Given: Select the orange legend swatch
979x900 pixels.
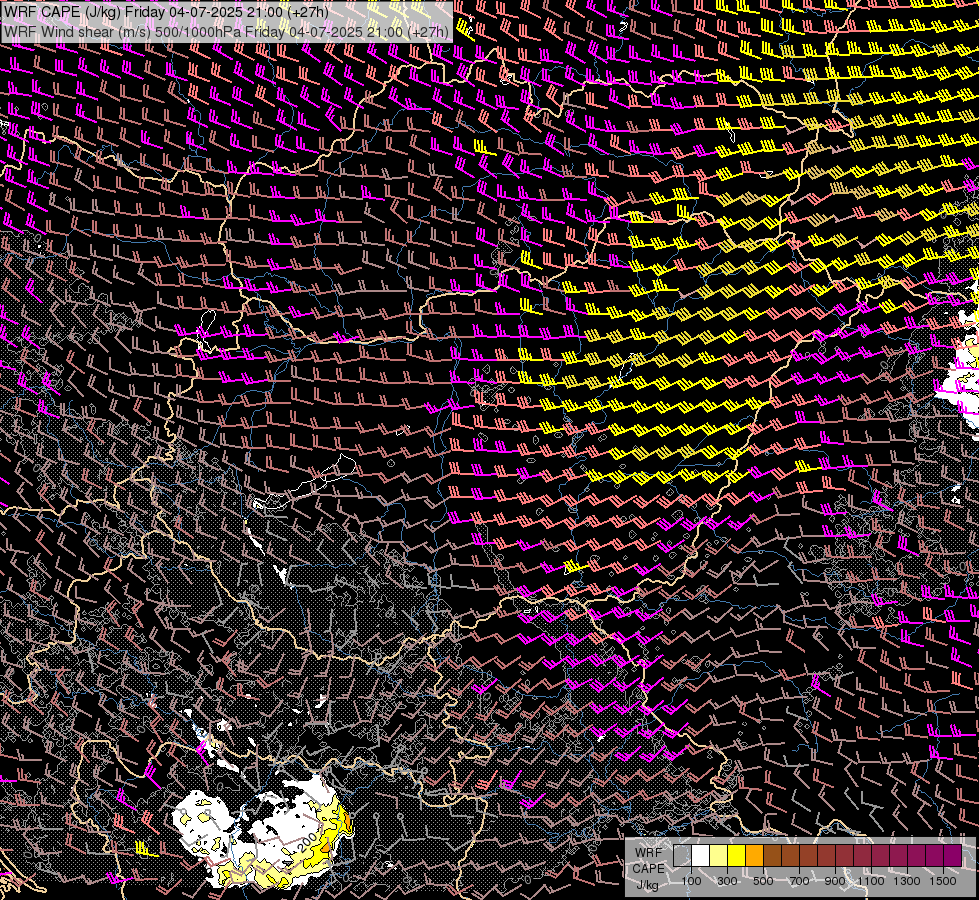Looking at the screenshot, I should tap(754, 855).
